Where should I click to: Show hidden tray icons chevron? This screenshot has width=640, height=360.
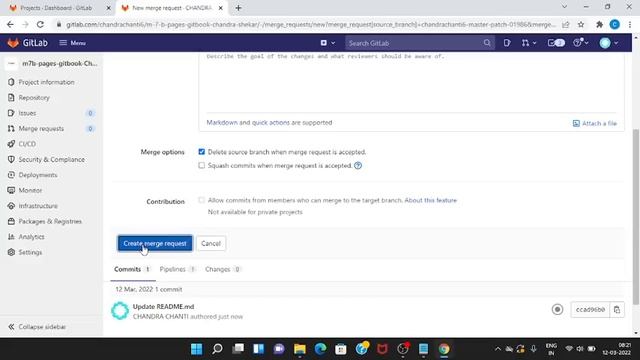click(498, 349)
